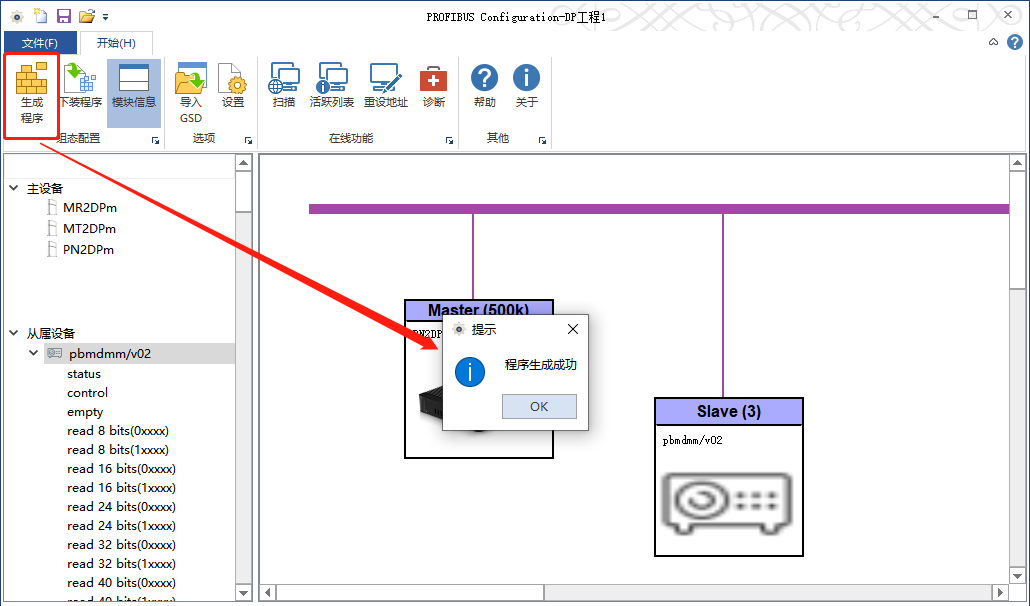Open the 文件(F) file menu tab
The width and height of the screenshot is (1030, 606).
[x=40, y=43]
